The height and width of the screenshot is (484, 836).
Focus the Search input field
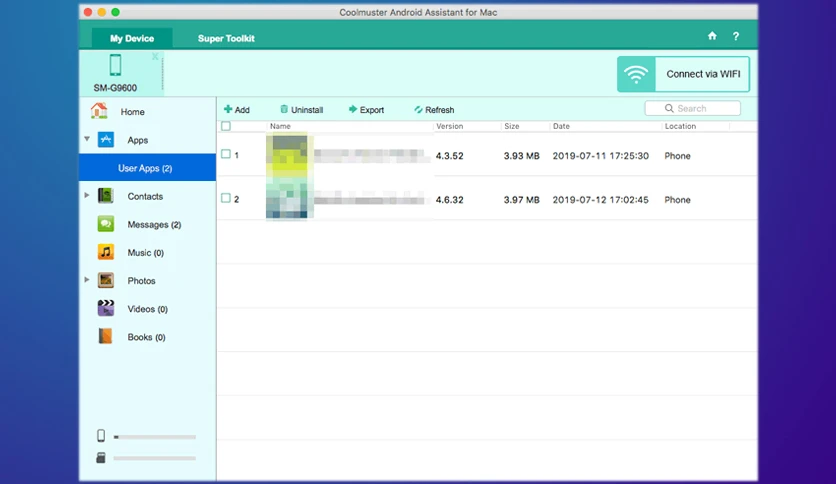click(693, 108)
